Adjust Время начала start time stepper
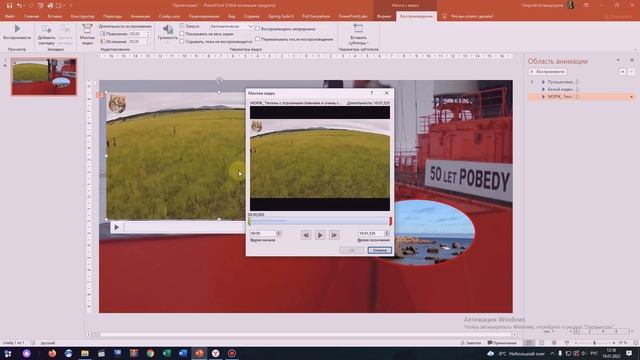The width and height of the screenshot is (640, 360). click(x=278, y=233)
